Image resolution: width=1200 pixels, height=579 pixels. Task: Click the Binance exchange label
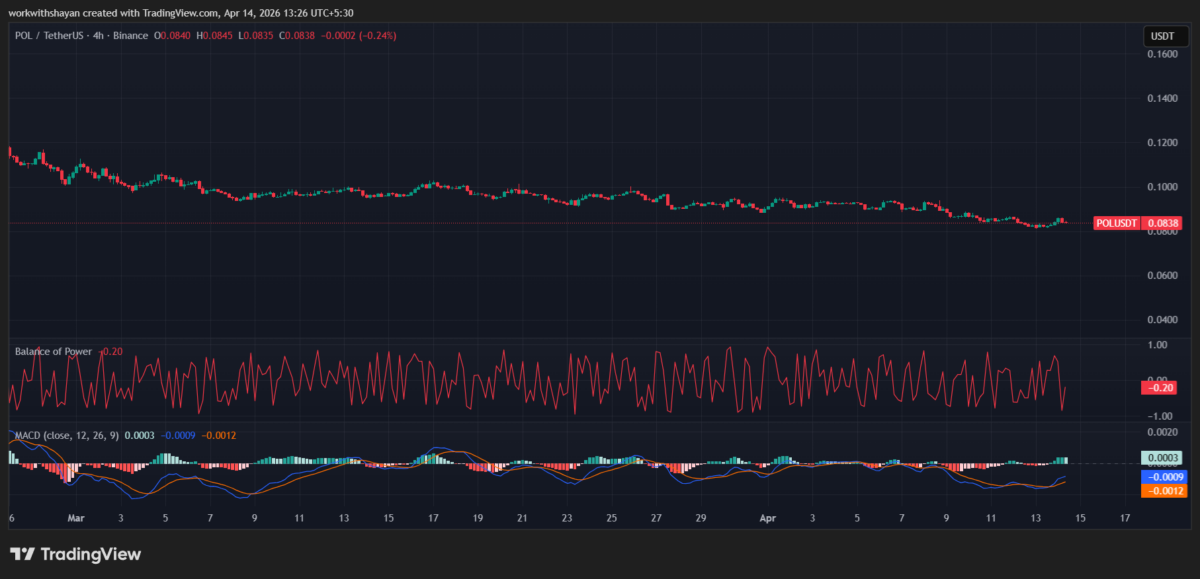coord(130,35)
